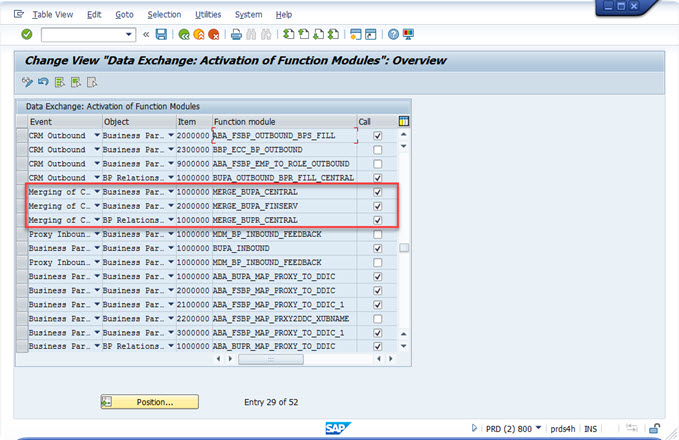Expand the status bar triangle before PRD

474,428
